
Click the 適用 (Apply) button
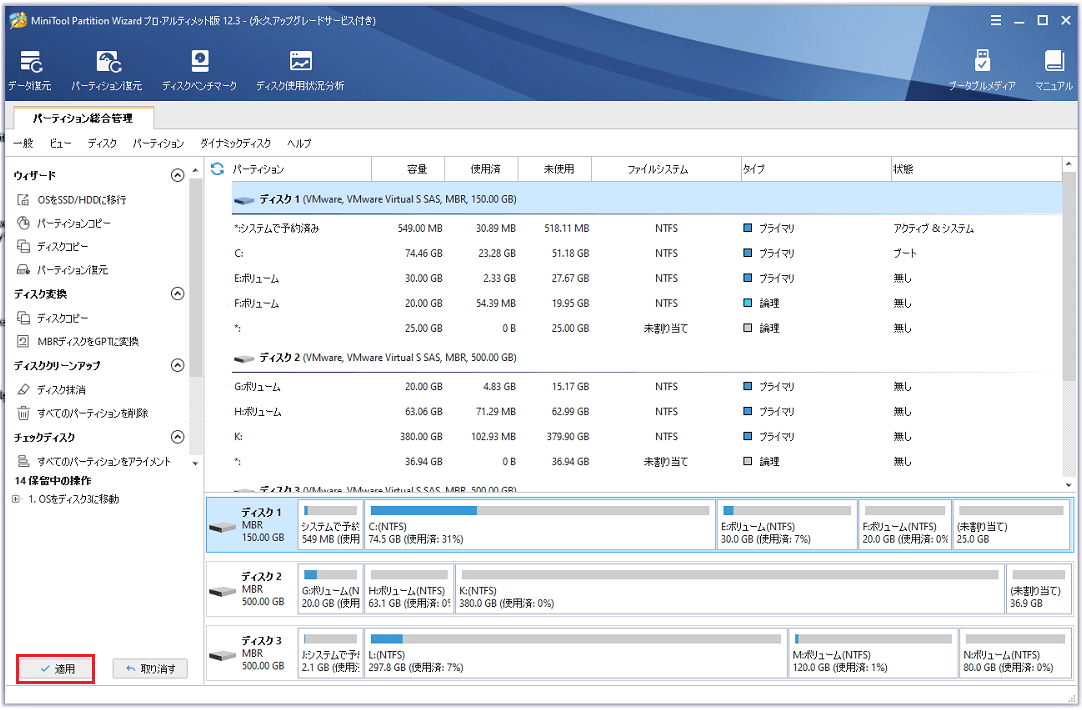56,668
